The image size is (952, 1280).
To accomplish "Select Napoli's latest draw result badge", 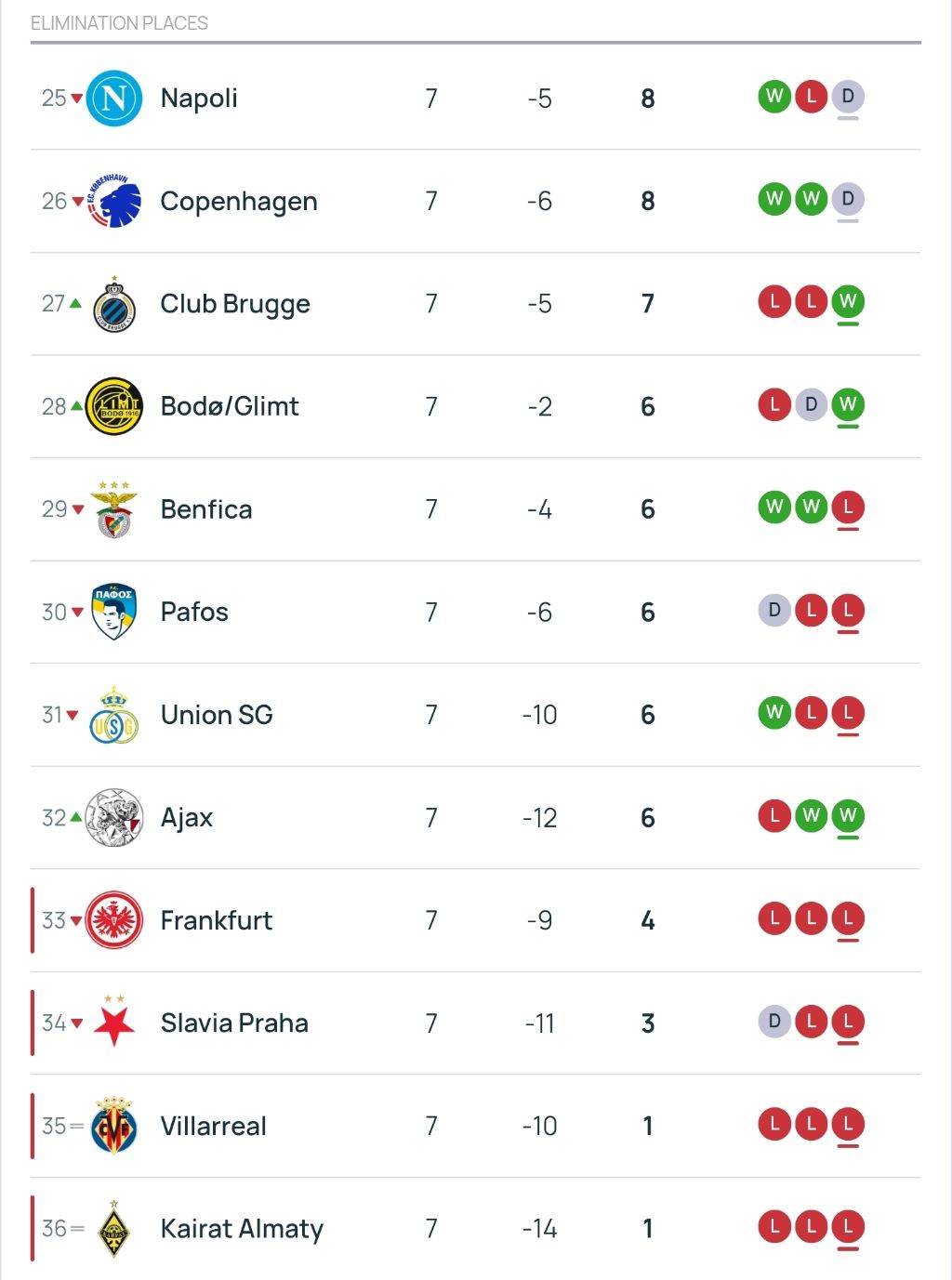I will point(848,96).
